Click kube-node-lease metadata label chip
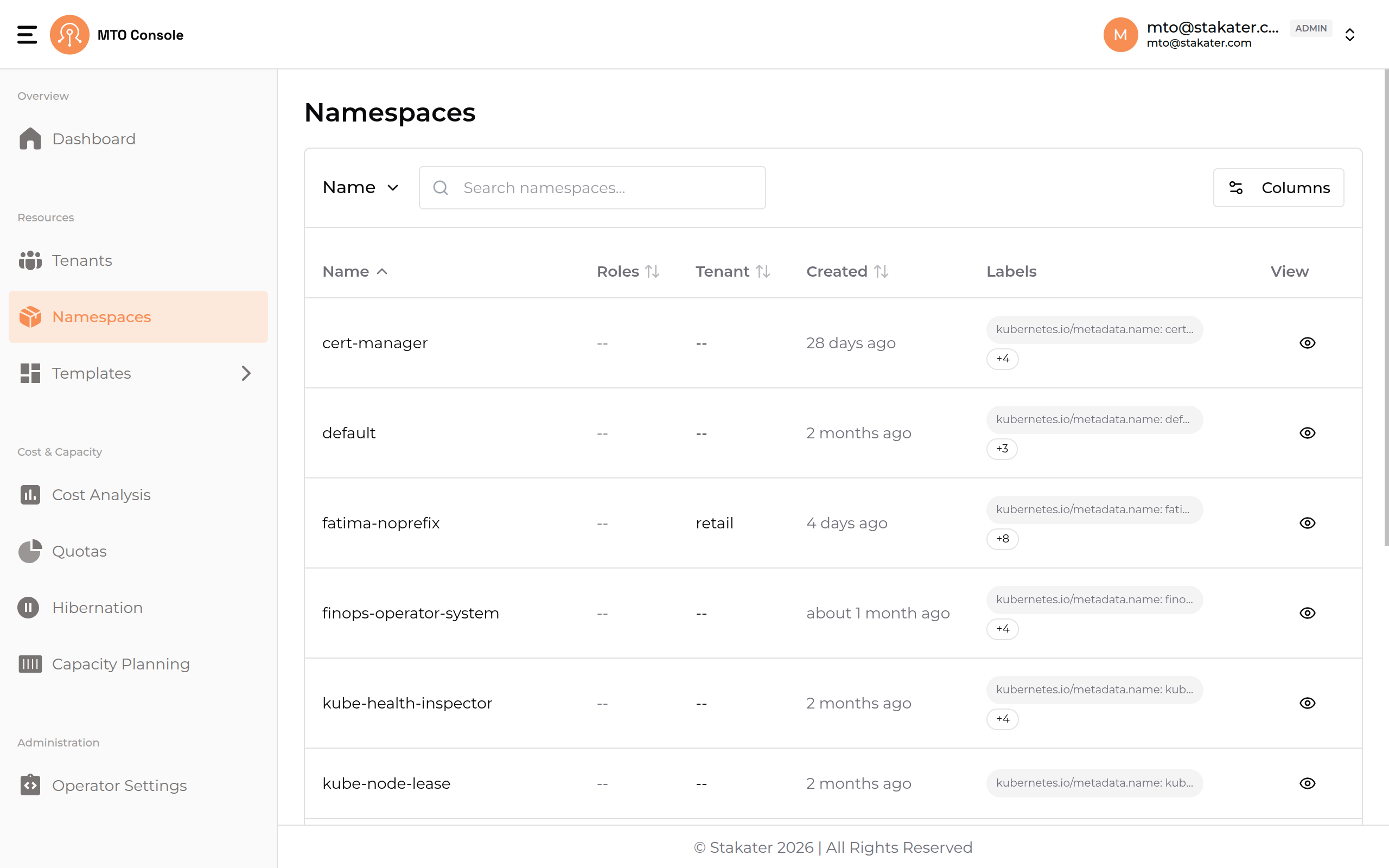 click(1094, 783)
